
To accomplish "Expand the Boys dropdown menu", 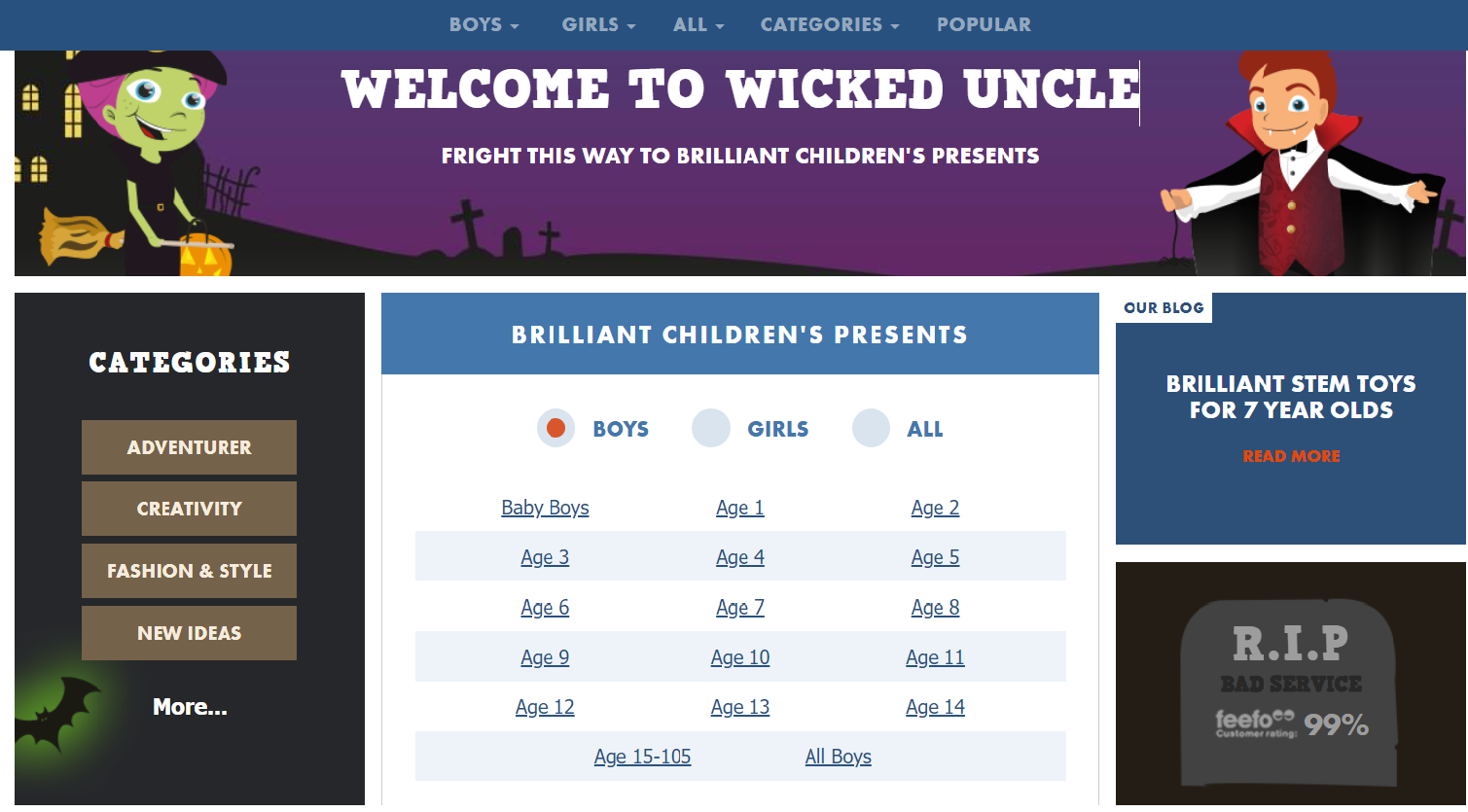I will [x=483, y=24].
